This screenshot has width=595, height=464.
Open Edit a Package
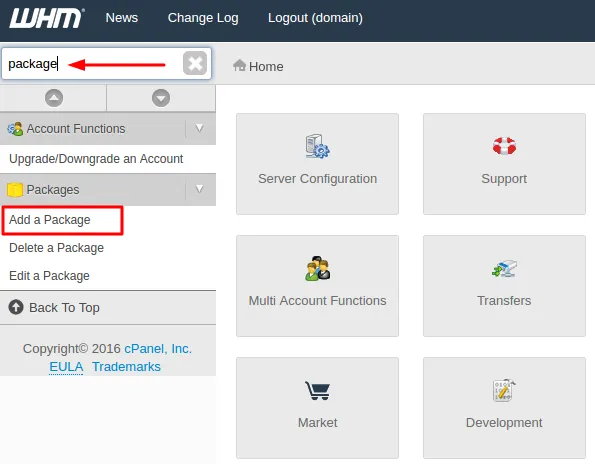point(49,276)
